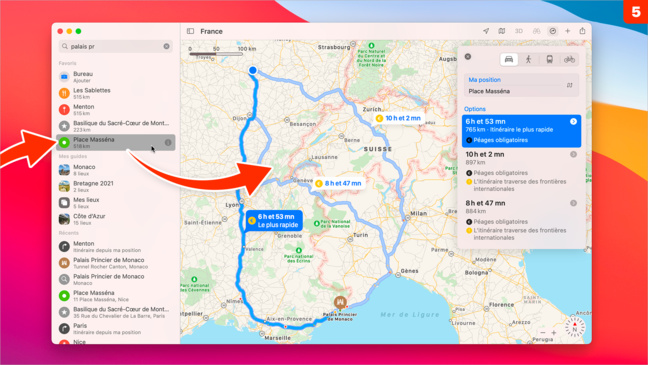This screenshot has height=365, width=648.
Task: Open the Monaco guide
Action: (116, 170)
